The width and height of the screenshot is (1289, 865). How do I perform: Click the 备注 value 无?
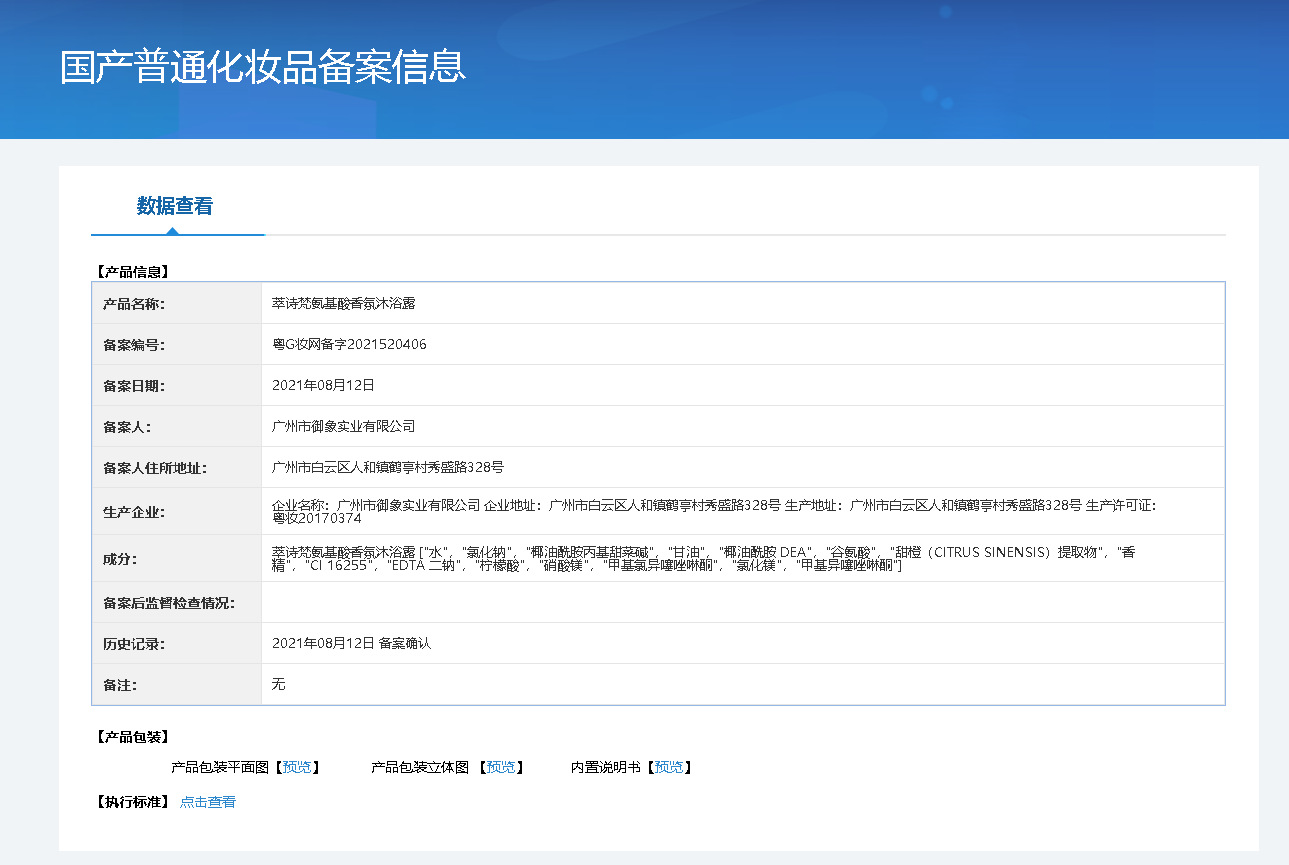click(x=279, y=685)
